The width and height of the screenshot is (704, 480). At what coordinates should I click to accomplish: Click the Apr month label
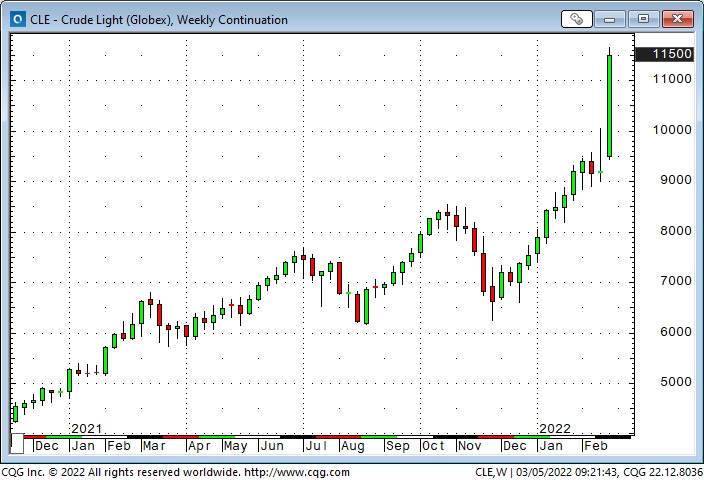point(199,446)
